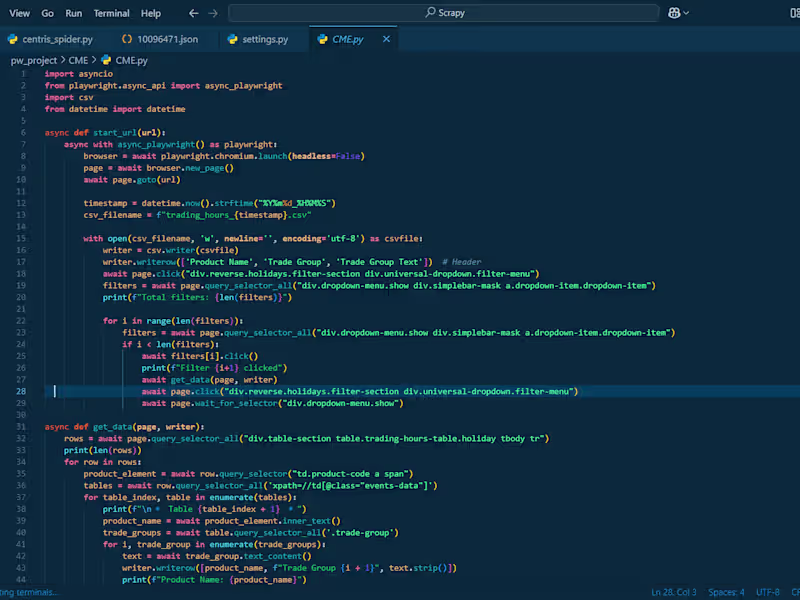This screenshot has height=600, width=800.
Task: Click the Copilot icon in the title bar
Action: click(x=676, y=13)
